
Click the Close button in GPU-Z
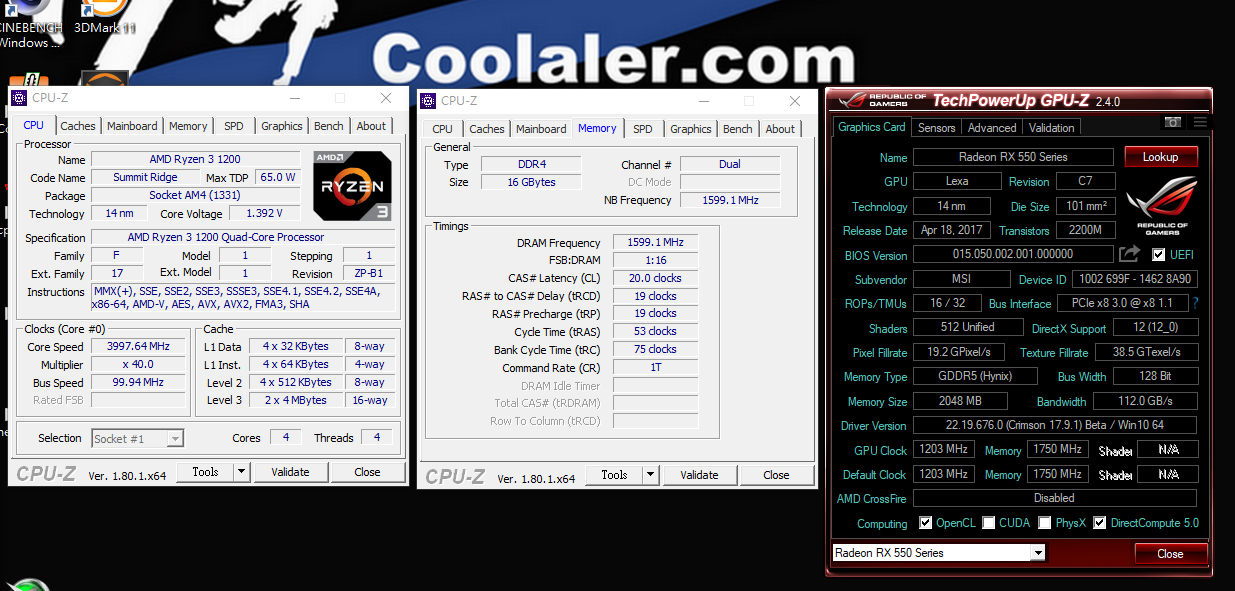1171,554
